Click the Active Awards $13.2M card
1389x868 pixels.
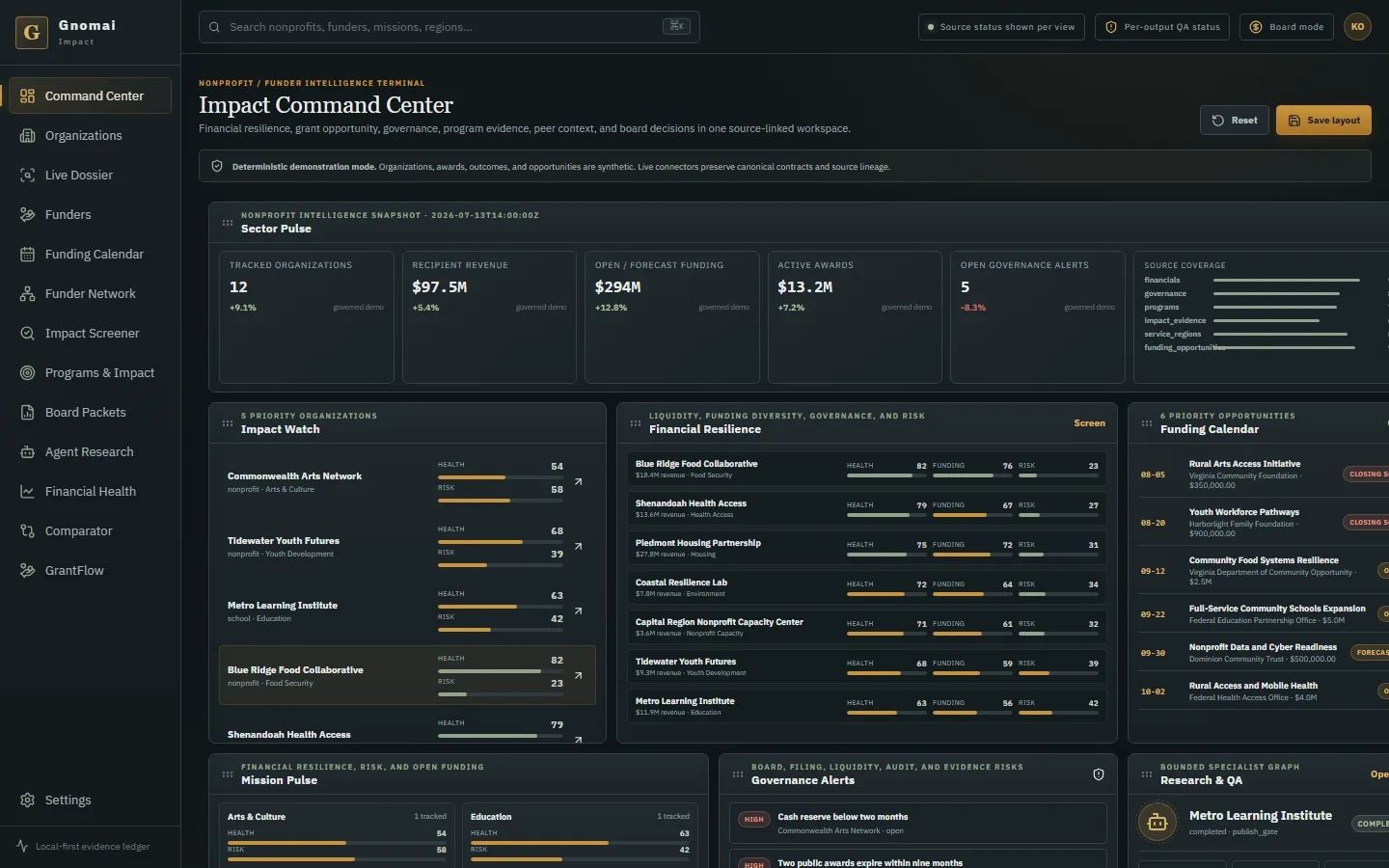(x=855, y=317)
